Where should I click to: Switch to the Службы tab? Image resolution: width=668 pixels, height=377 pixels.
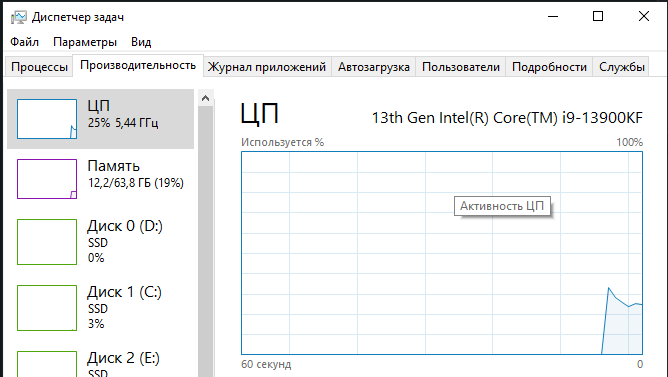[621, 67]
